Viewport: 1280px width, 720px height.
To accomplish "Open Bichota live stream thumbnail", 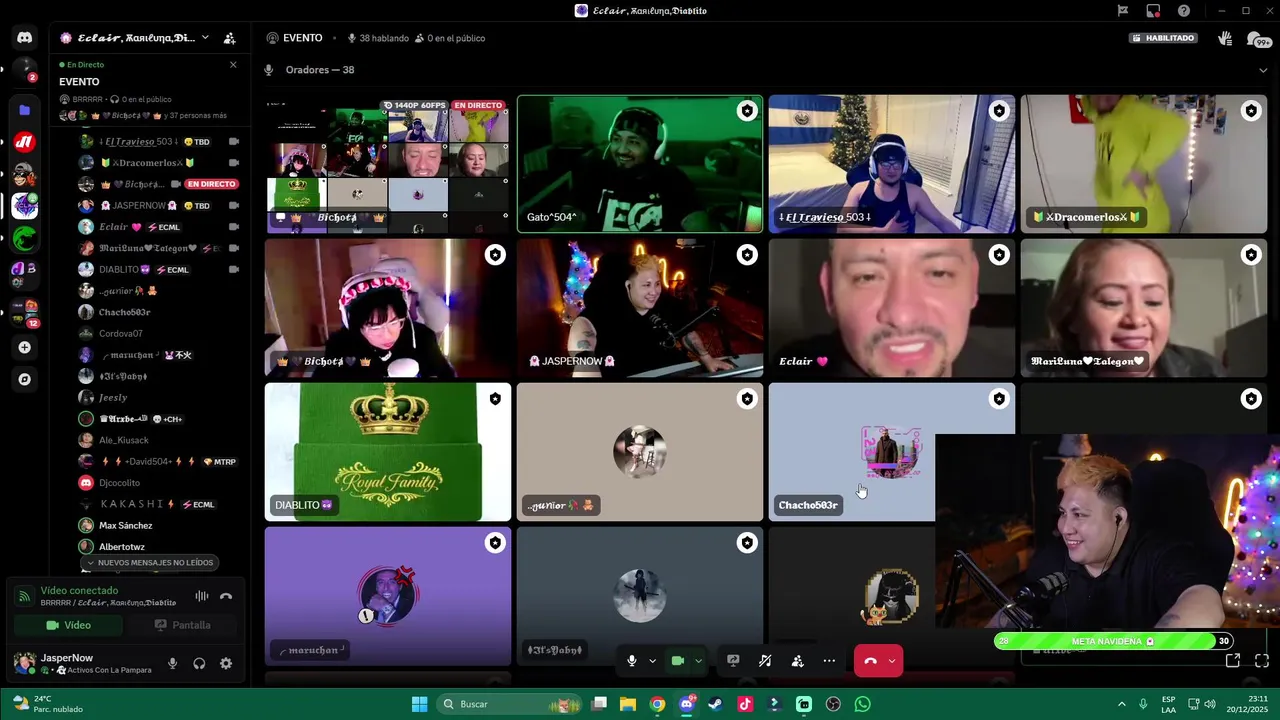I will pyautogui.click(x=388, y=164).
